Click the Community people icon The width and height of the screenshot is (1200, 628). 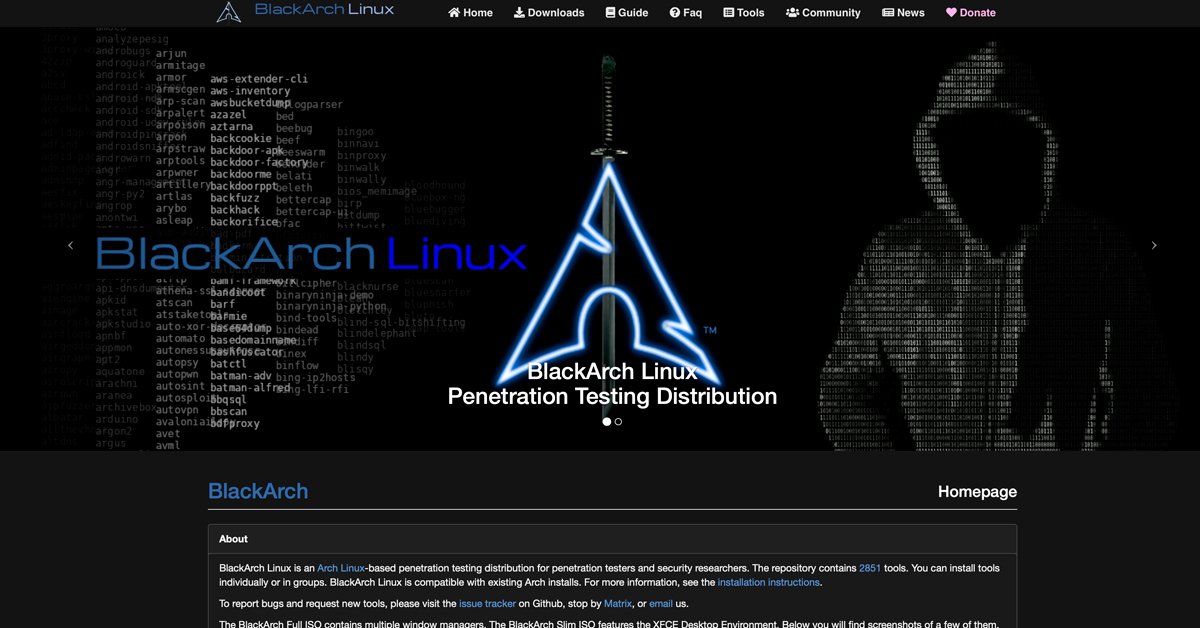(792, 13)
